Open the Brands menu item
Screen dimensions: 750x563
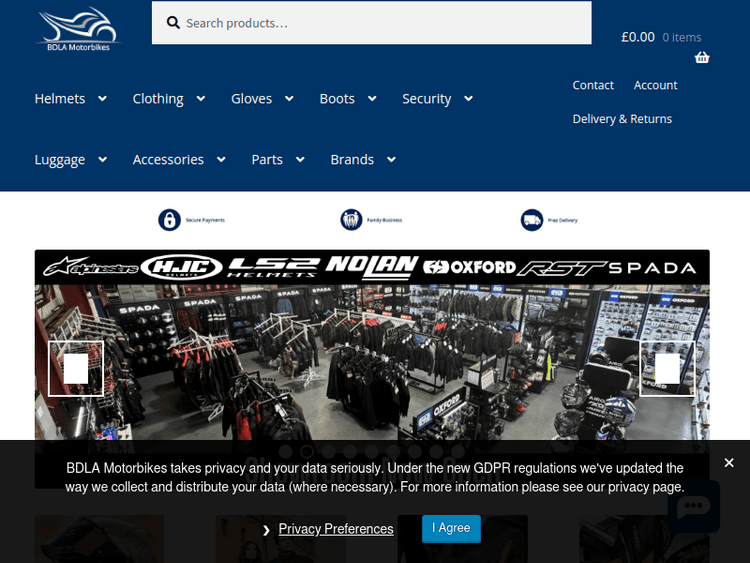pos(352,159)
